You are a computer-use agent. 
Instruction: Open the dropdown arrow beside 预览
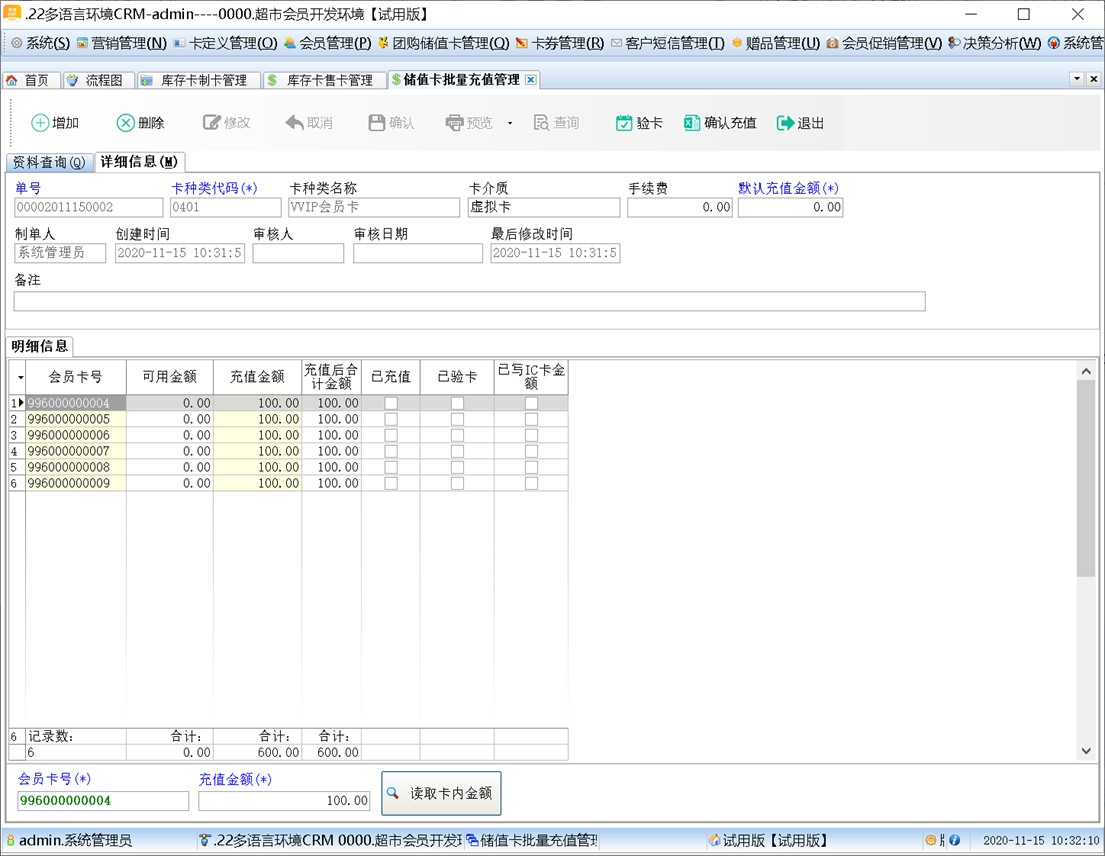pyautogui.click(x=510, y=123)
